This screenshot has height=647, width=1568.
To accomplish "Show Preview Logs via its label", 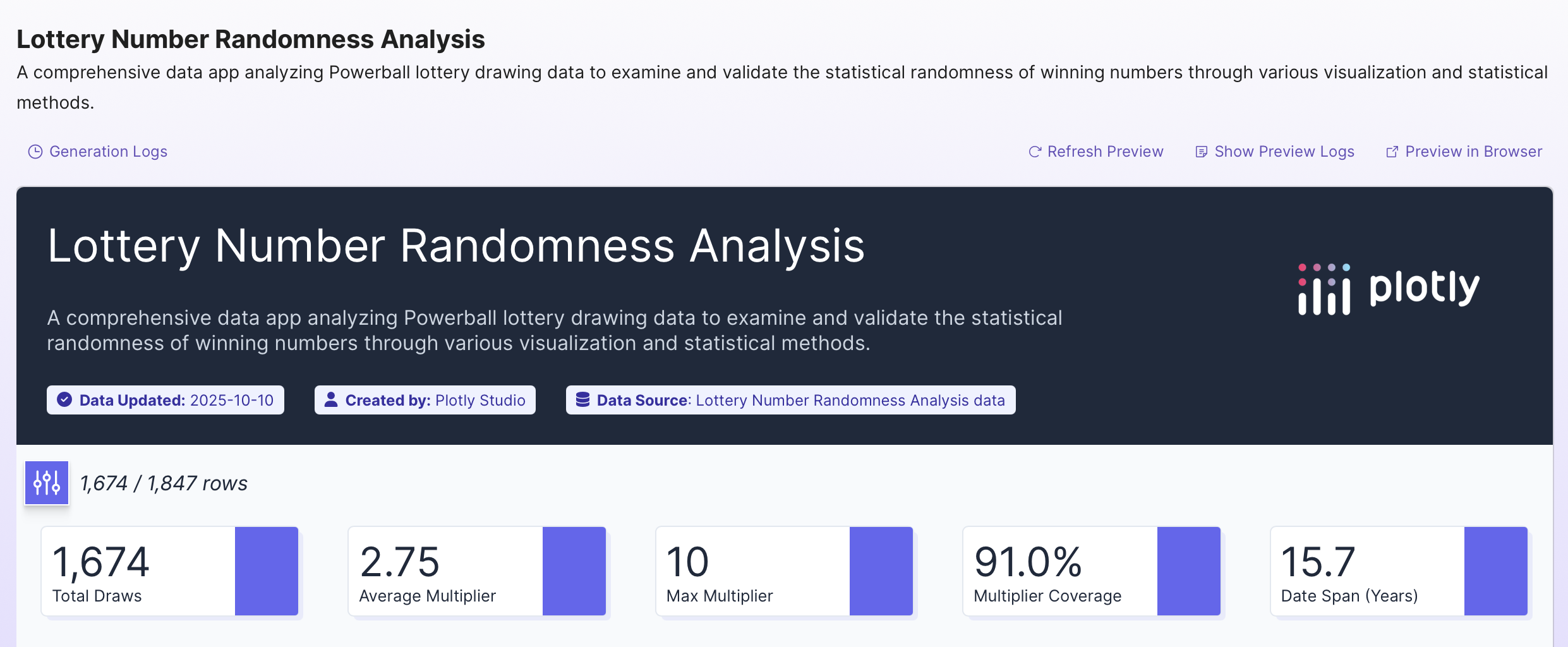I will (x=1284, y=152).
